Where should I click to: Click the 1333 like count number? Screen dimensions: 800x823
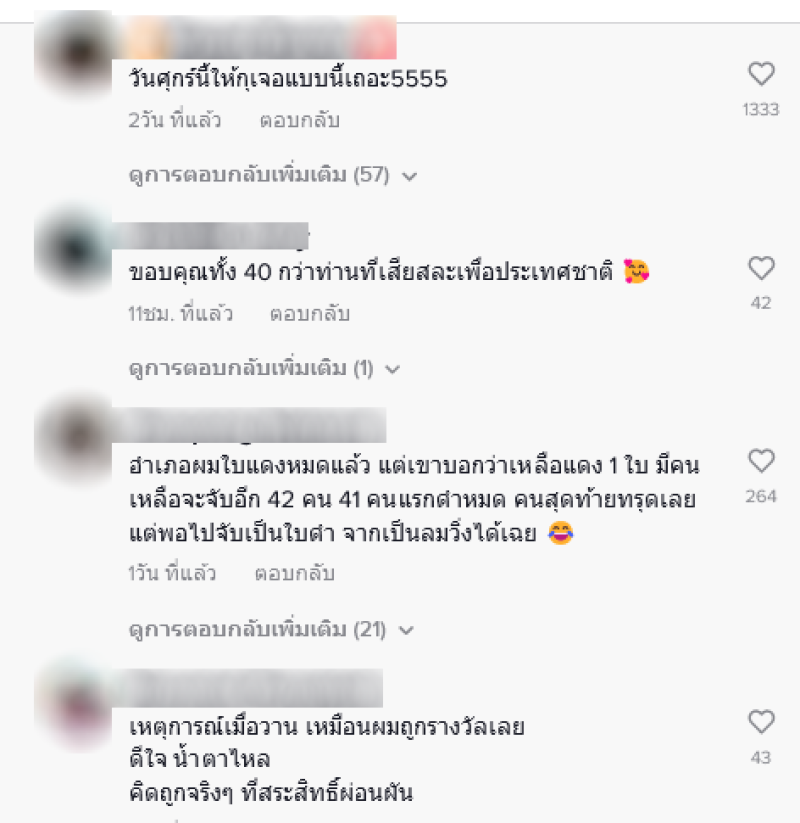point(761,109)
